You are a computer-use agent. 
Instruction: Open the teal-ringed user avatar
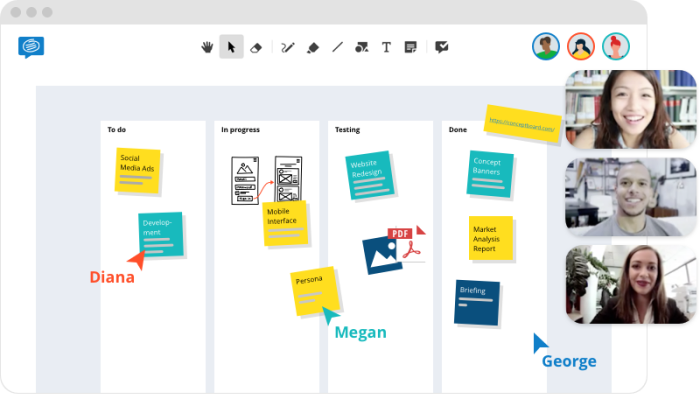616,46
